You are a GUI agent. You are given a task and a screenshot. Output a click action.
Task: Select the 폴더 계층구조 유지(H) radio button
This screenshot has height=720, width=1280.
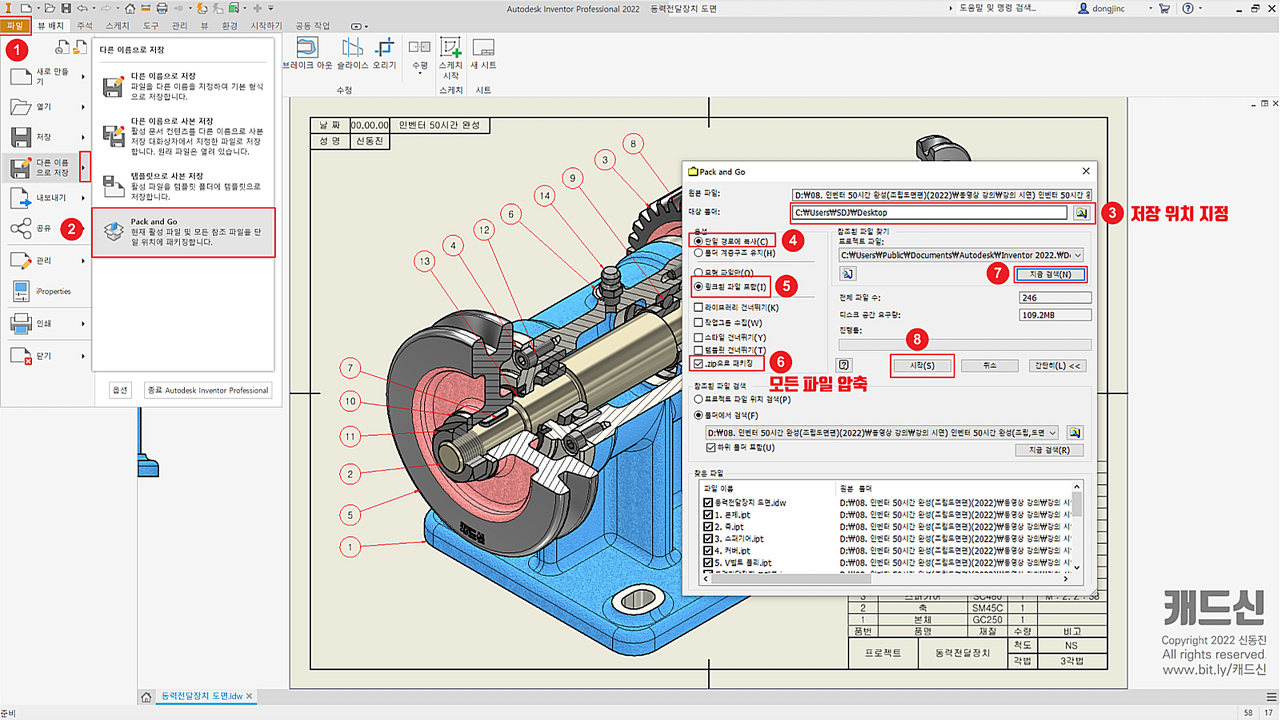(698, 253)
